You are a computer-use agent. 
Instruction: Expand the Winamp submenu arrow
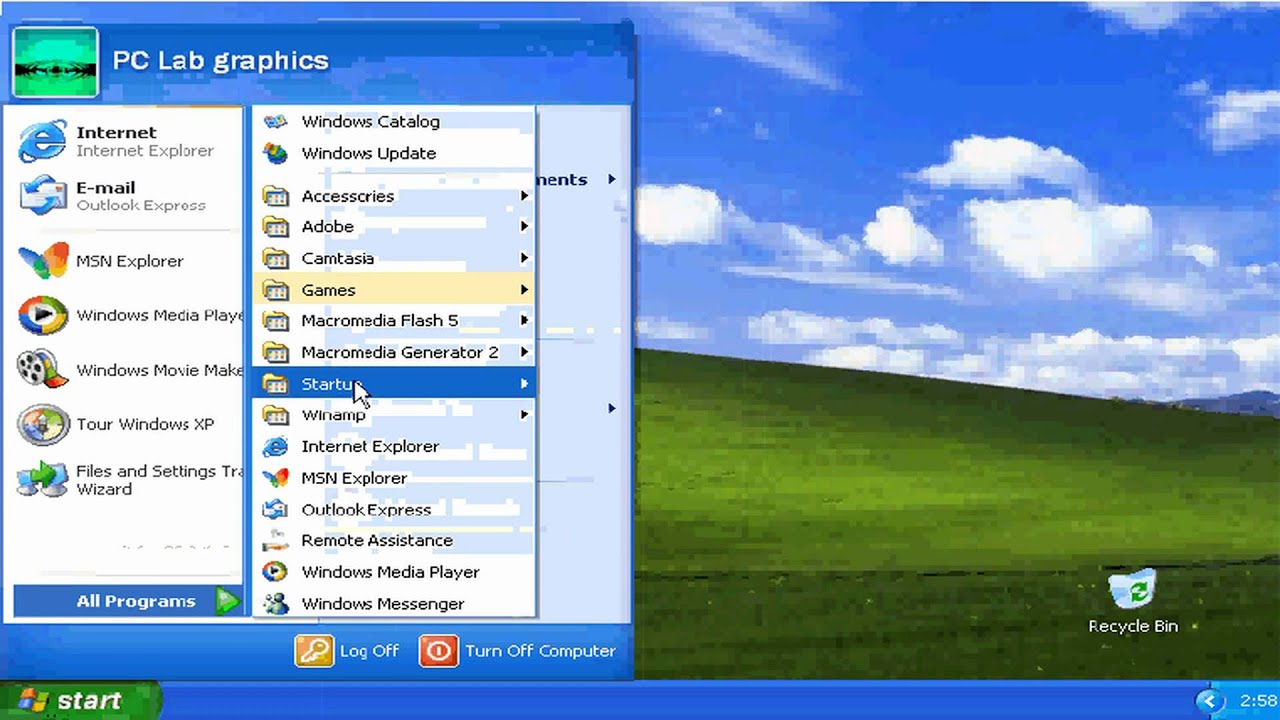[524, 415]
